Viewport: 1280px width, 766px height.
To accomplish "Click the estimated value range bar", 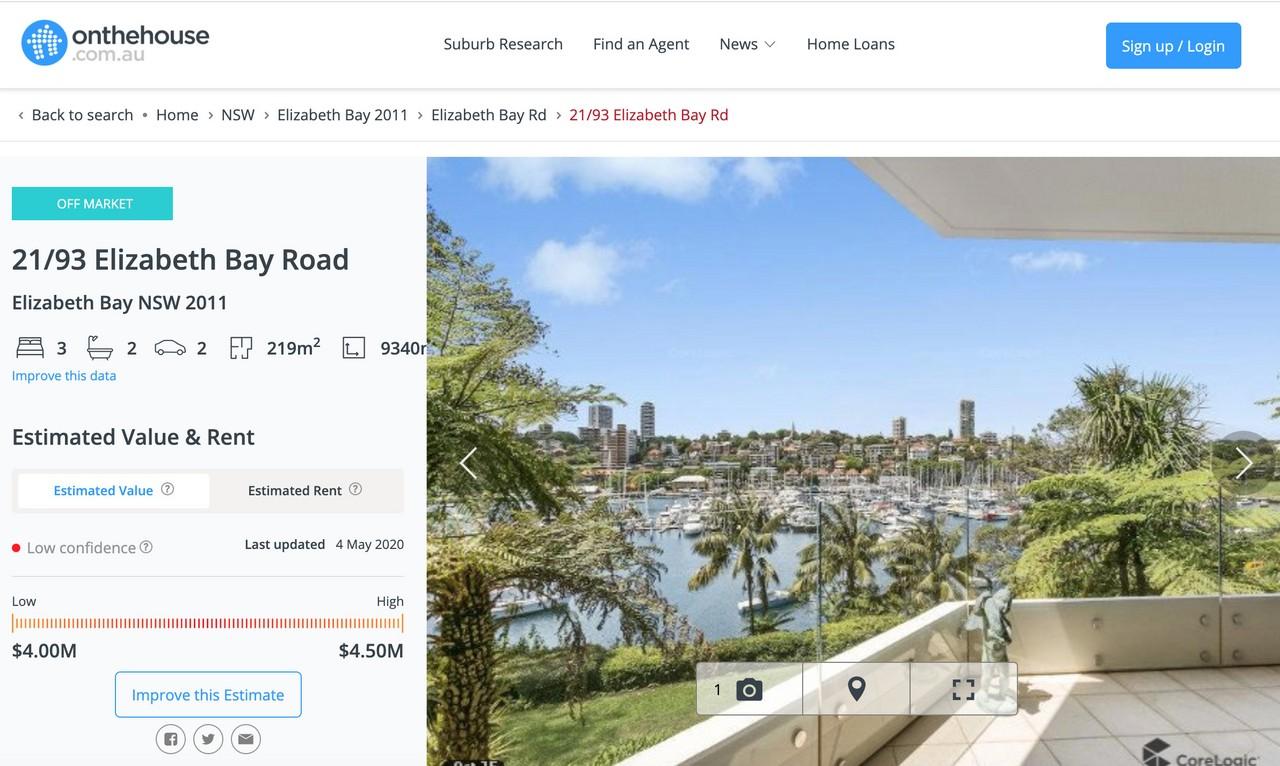I will click(208, 624).
